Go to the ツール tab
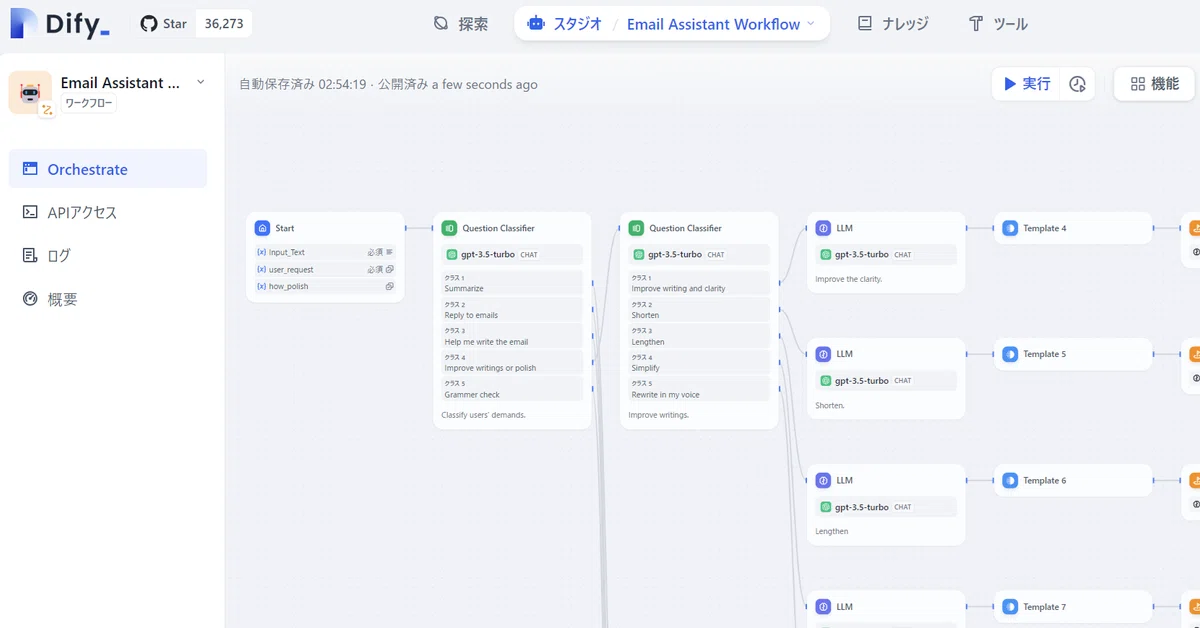Viewport: 1200px width, 628px height. (x=998, y=24)
